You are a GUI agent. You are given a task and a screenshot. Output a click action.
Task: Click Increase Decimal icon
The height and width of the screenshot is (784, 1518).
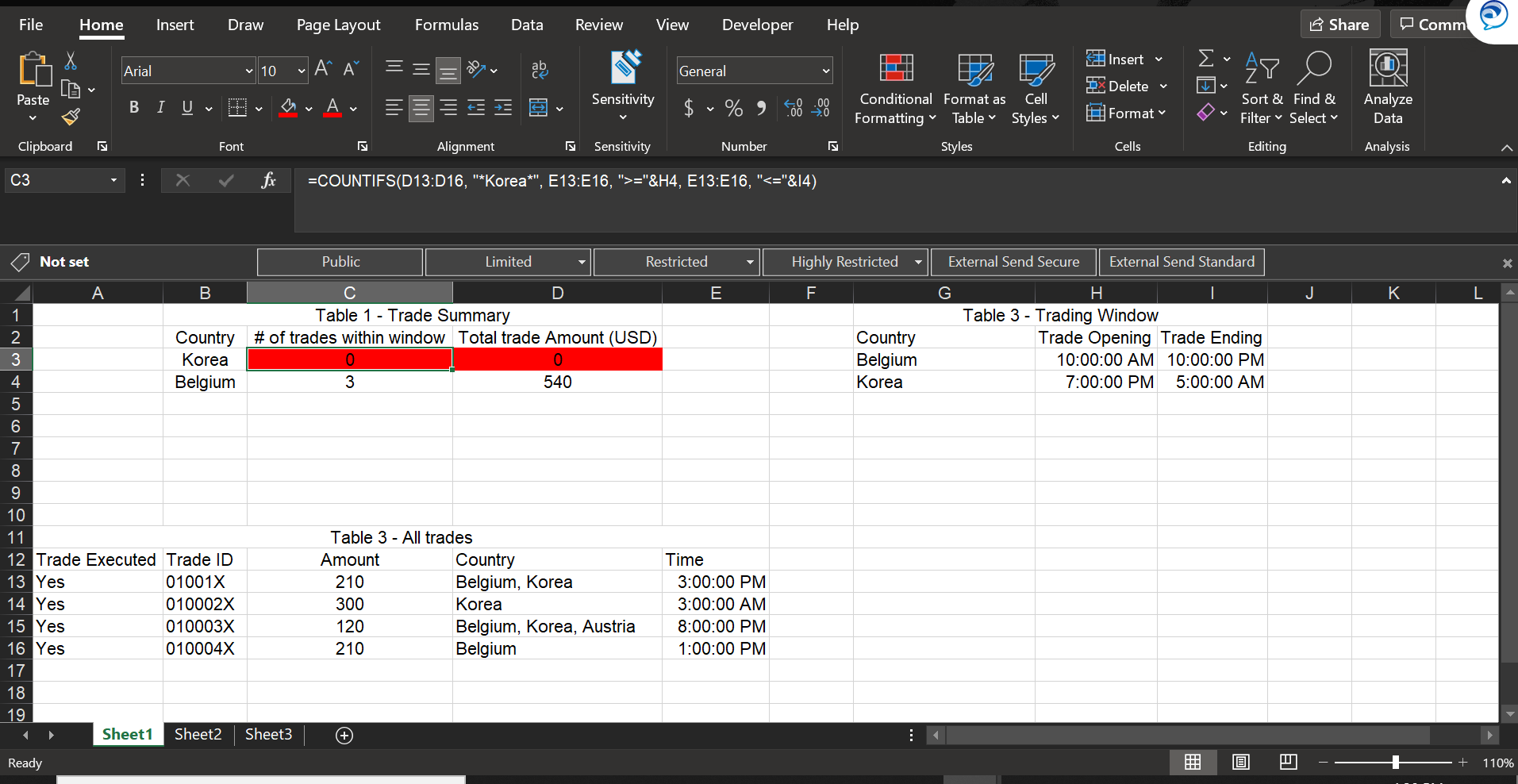click(793, 108)
